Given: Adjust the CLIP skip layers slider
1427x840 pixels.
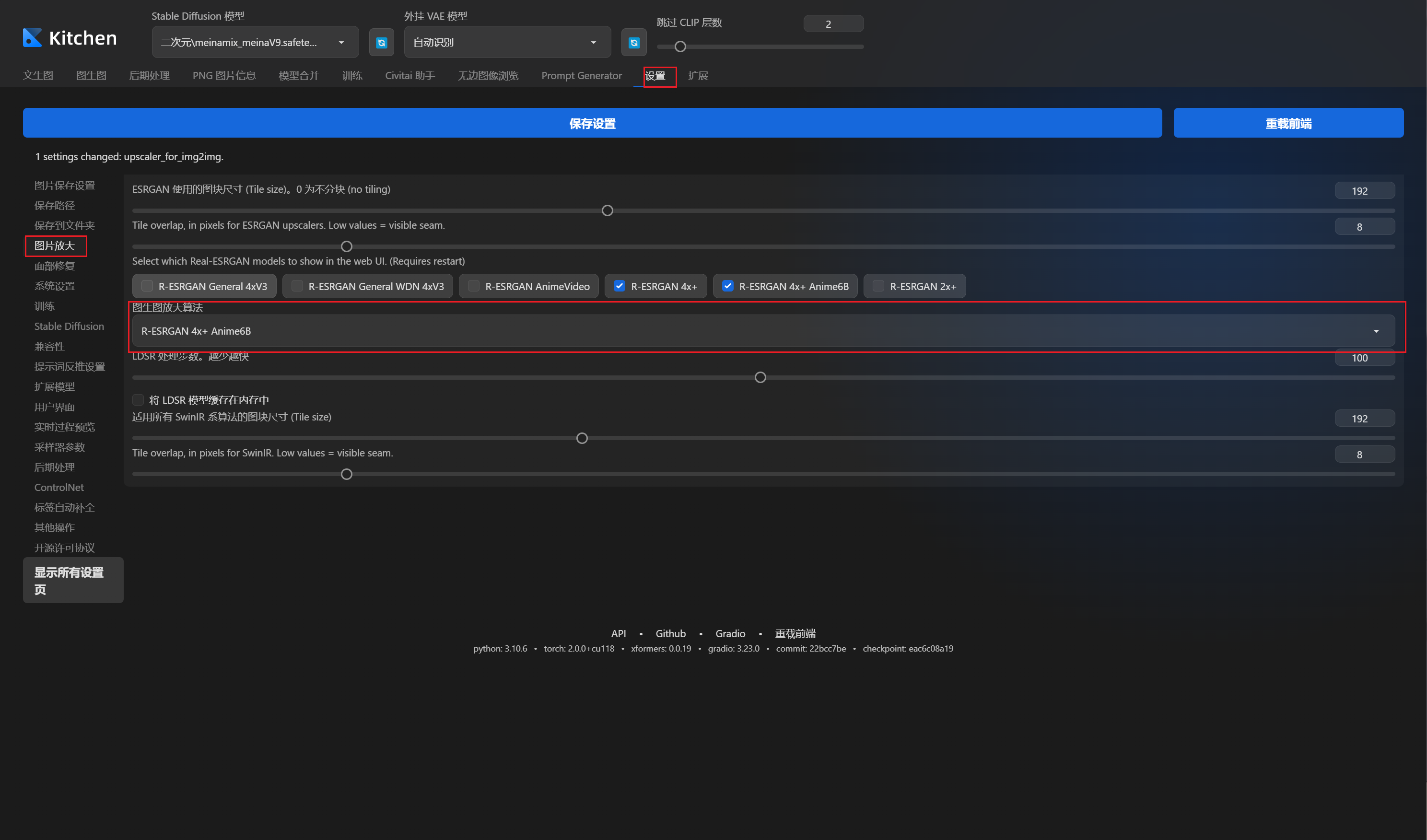Looking at the screenshot, I should tap(680, 47).
